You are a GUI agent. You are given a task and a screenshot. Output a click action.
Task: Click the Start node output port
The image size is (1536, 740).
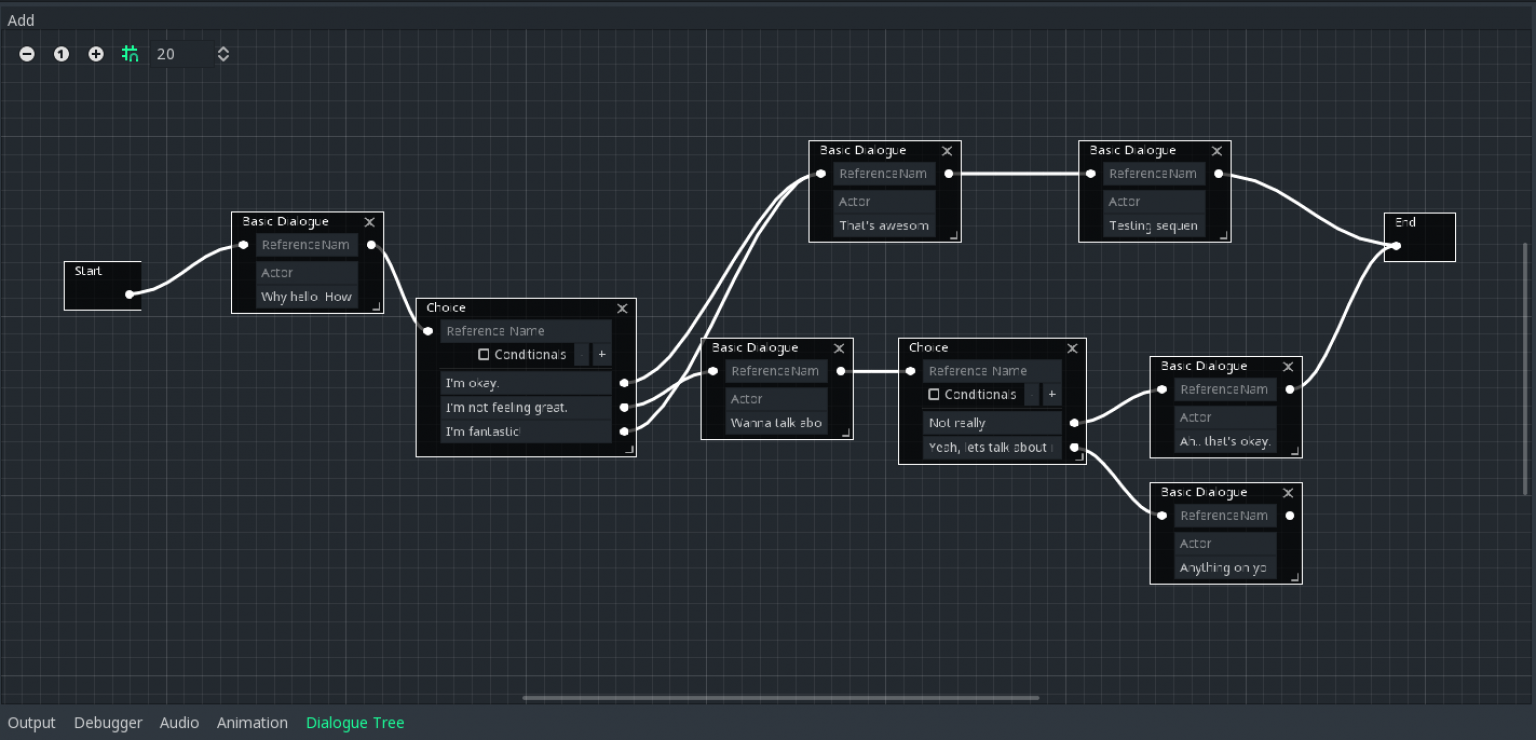click(129, 294)
